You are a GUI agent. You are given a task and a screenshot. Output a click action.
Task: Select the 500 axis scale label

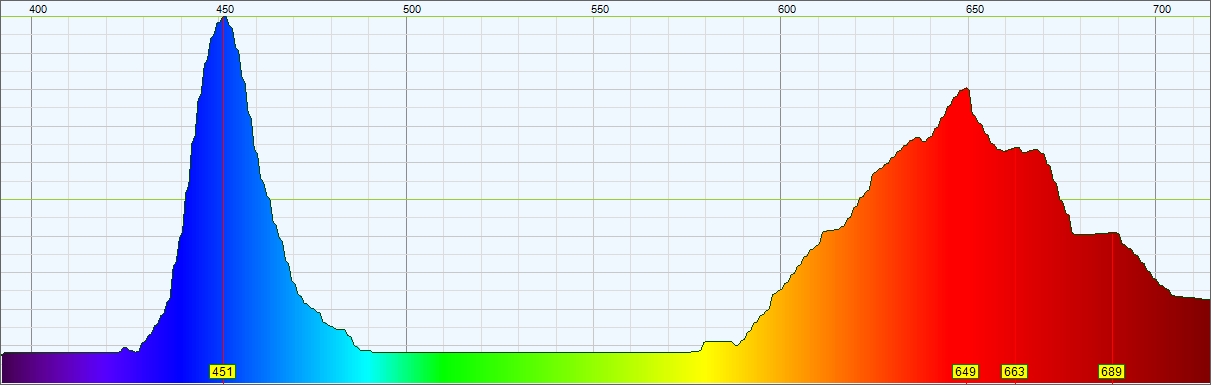point(411,9)
